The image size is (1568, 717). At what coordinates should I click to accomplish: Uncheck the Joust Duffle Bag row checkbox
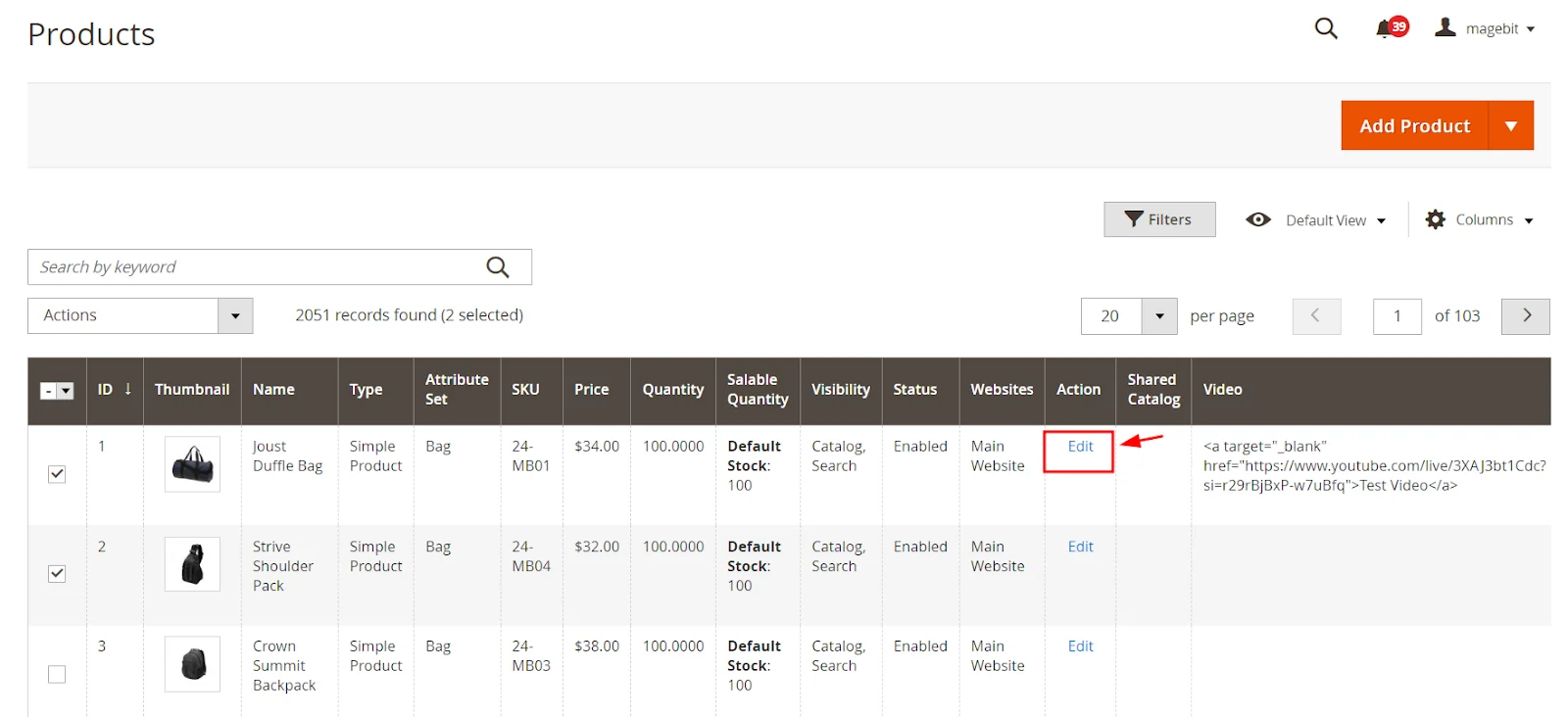pos(57,474)
